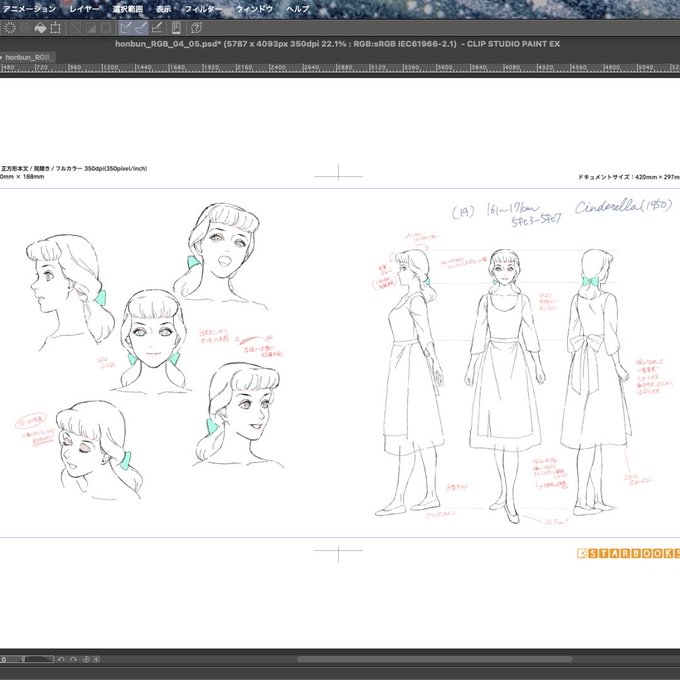Toggle Snap to Ruler icon
This screenshot has height=680, width=680.
point(126,28)
